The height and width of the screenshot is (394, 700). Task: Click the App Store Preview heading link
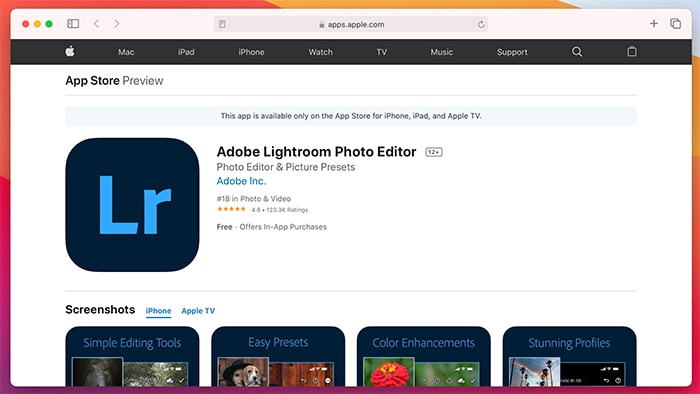[x=114, y=81]
